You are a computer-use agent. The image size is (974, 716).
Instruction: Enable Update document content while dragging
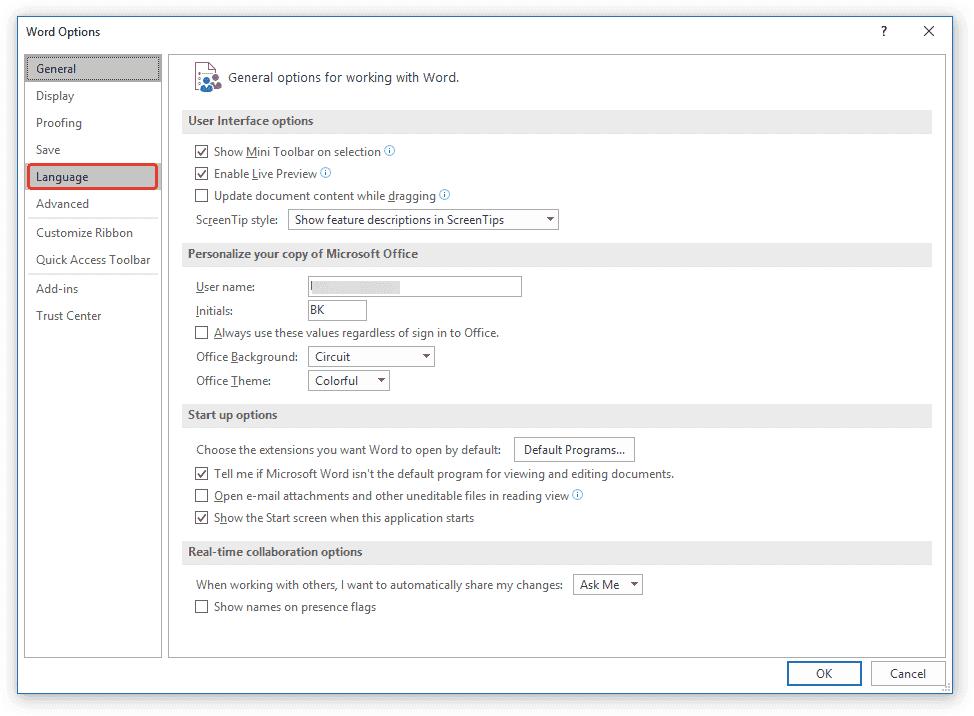202,196
